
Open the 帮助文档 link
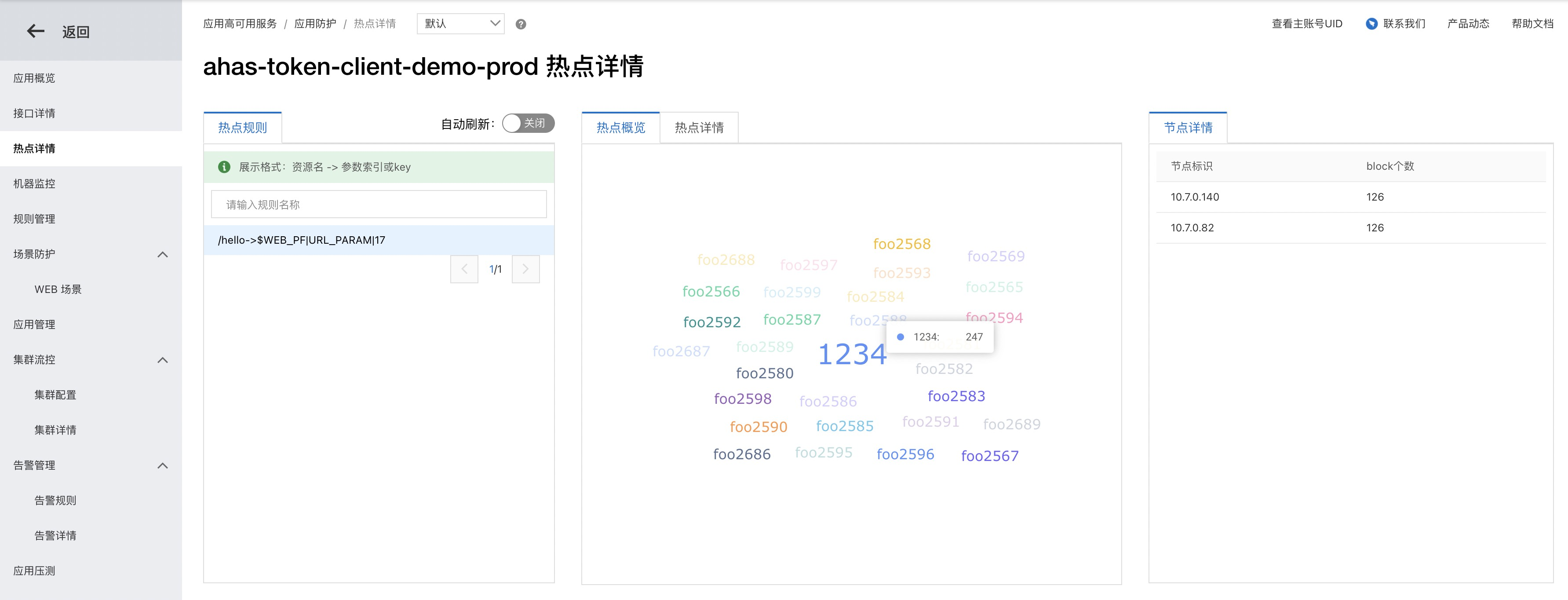click(1532, 24)
